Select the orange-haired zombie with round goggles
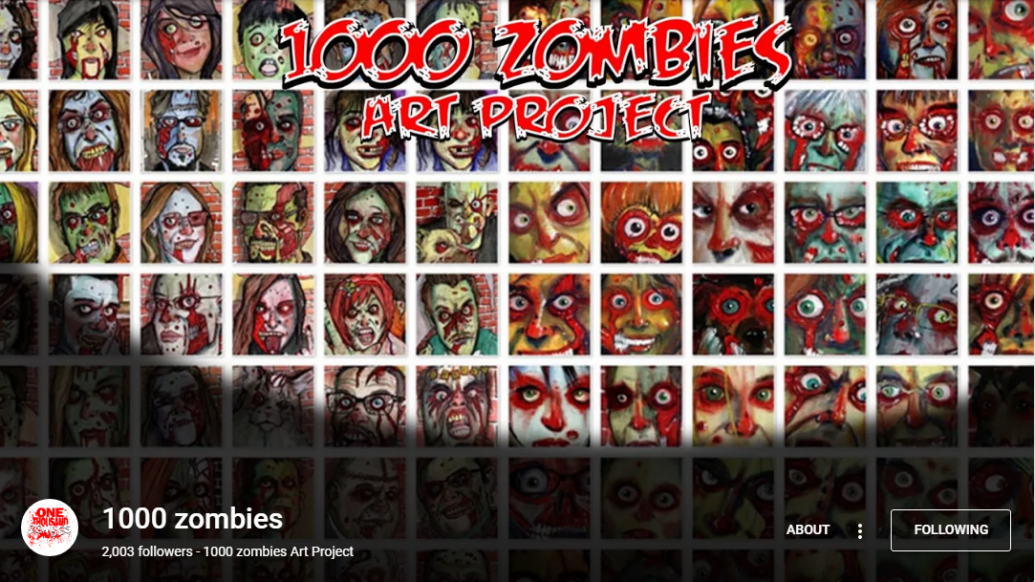 click(x=641, y=222)
